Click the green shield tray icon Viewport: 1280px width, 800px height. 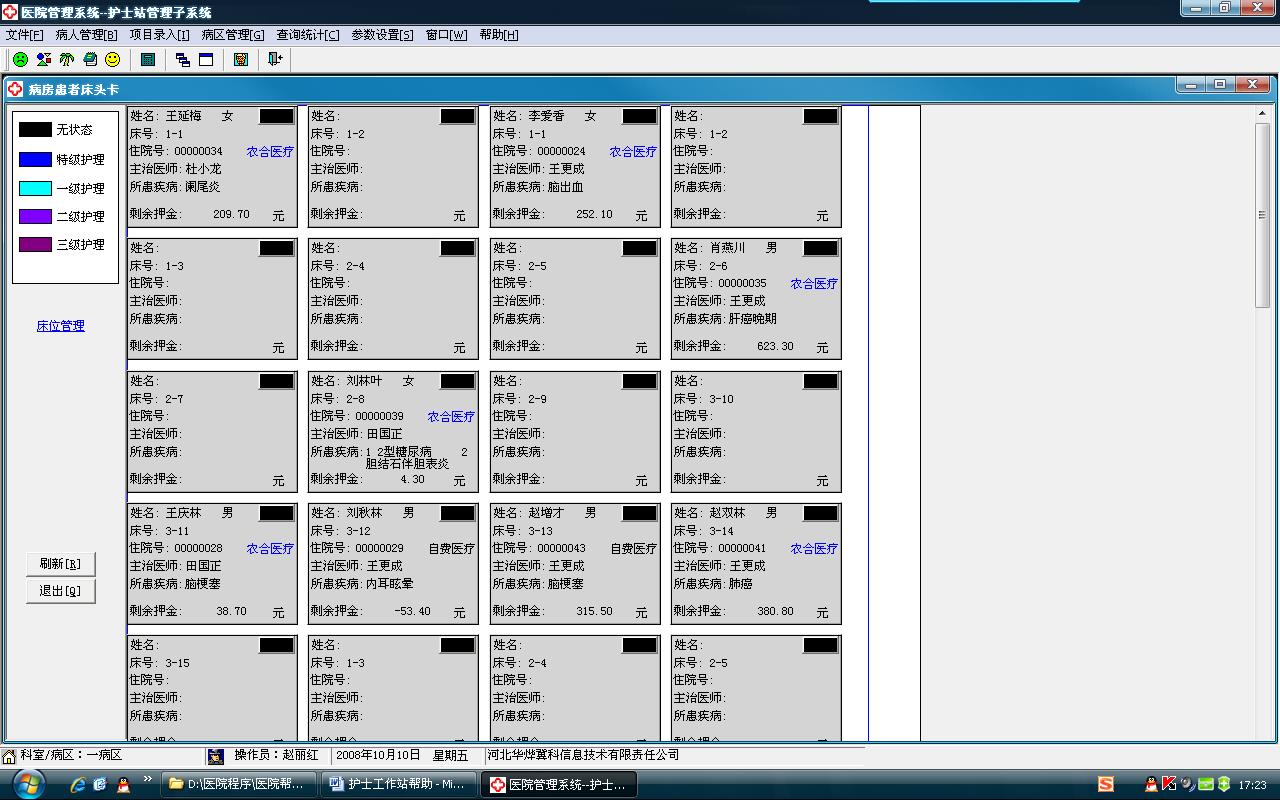coord(1223,784)
